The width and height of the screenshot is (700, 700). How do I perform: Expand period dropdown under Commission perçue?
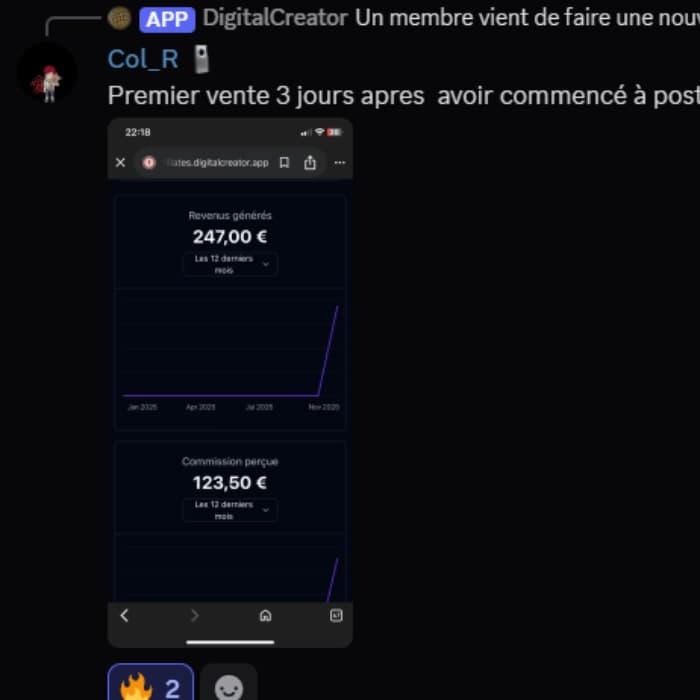(x=230, y=510)
